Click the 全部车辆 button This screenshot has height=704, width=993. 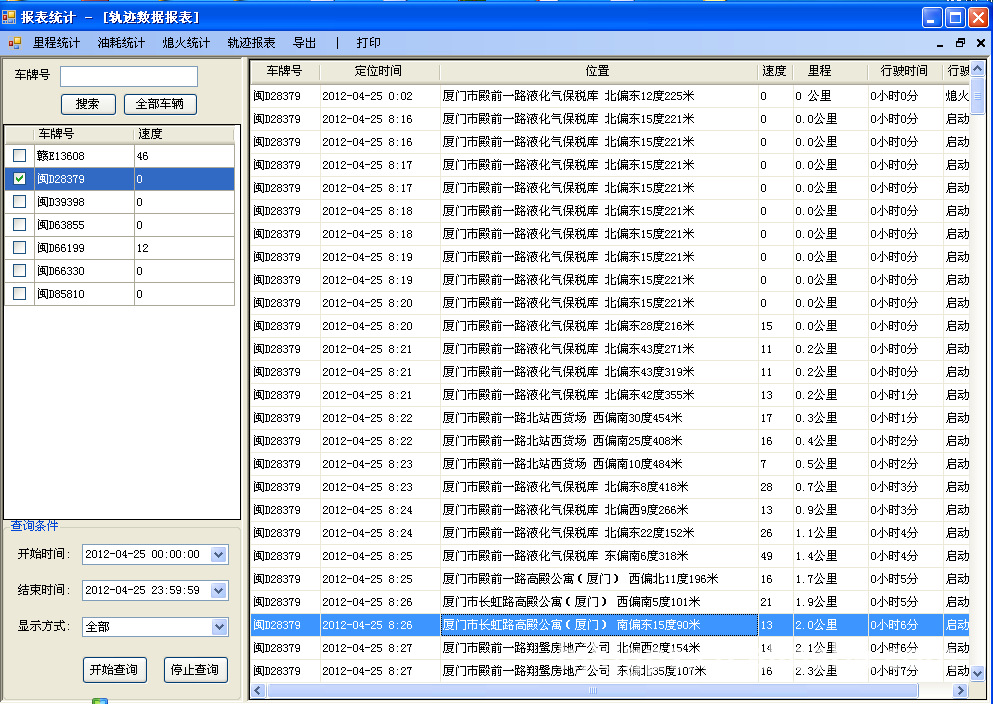tap(160, 104)
